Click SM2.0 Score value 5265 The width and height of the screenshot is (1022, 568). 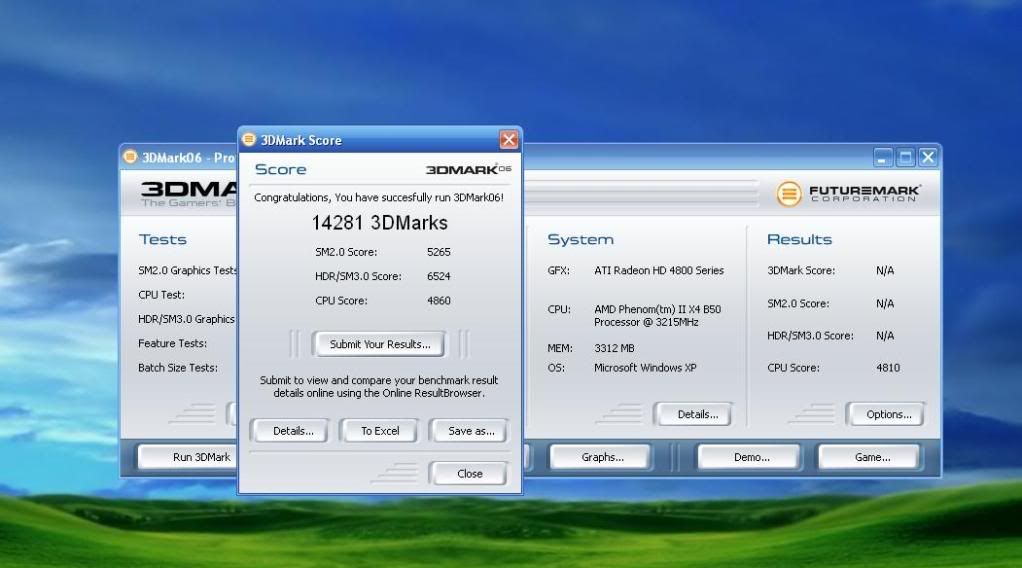pos(439,252)
